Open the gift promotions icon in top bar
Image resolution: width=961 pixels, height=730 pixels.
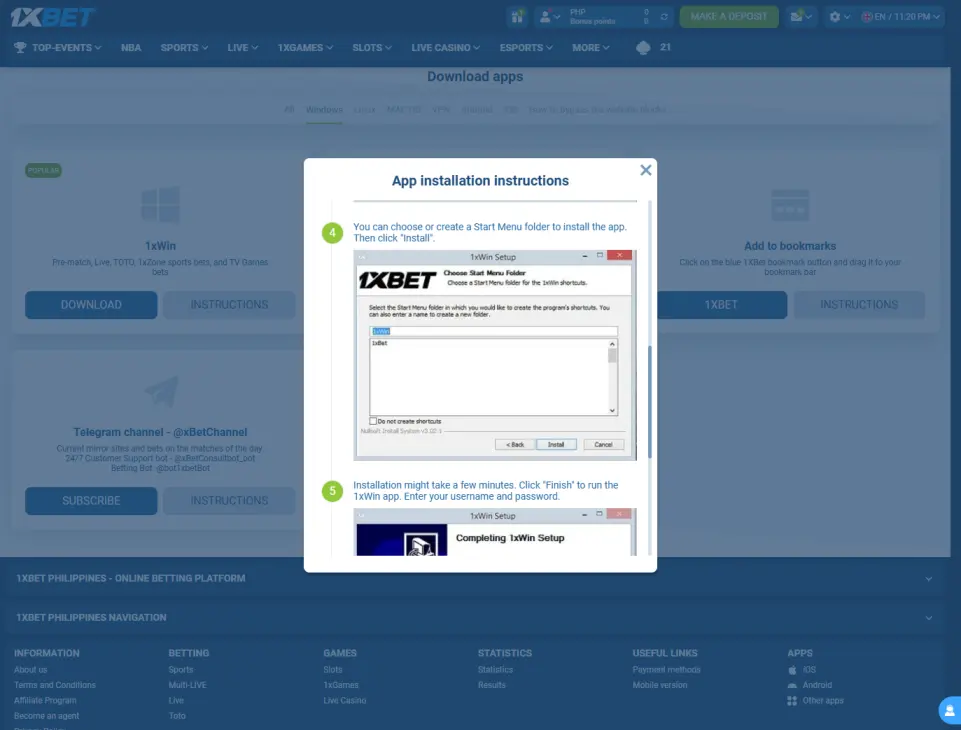click(516, 16)
